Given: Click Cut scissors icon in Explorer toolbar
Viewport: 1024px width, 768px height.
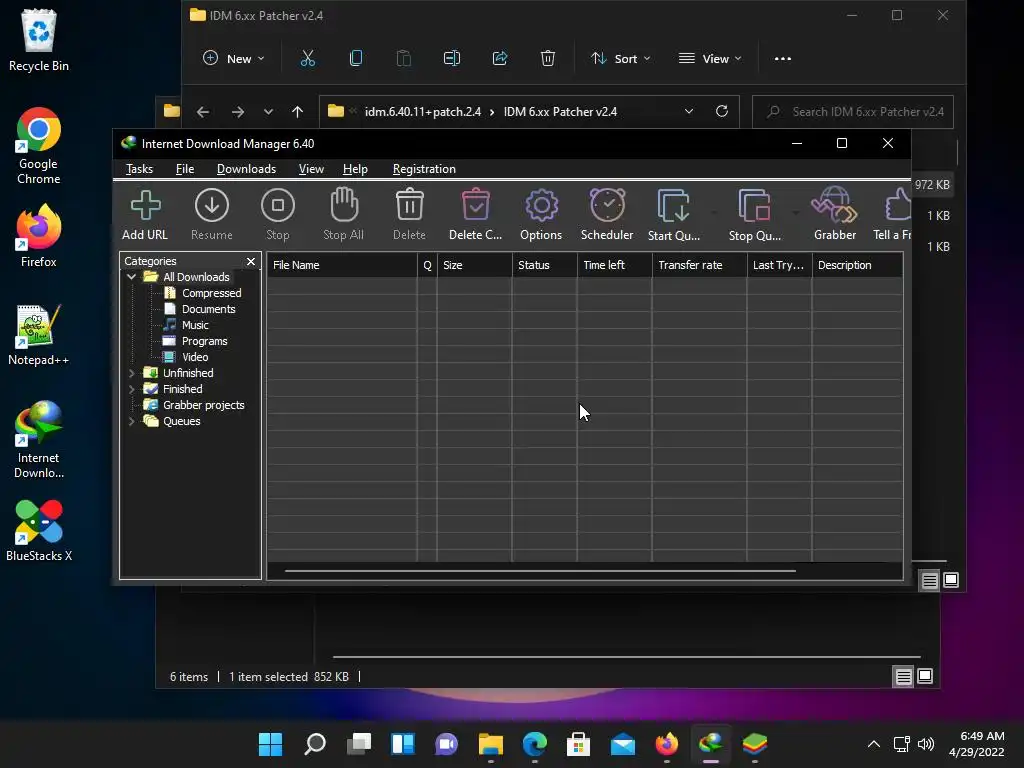Looking at the screenshot, I should 308,59.
